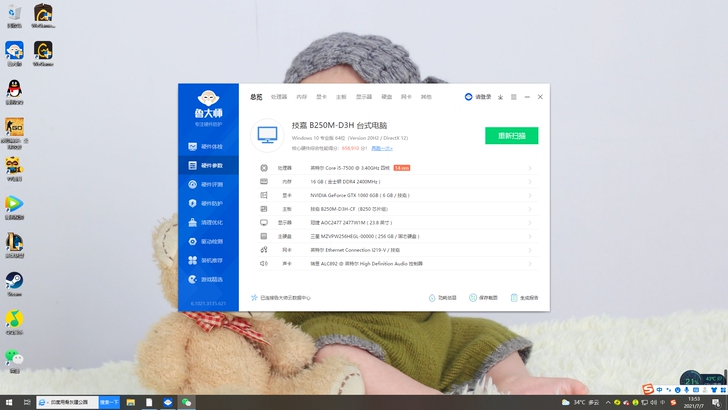
Task: Open 装机推荐 in the sidebar
Action: click(x=208, y=260)
